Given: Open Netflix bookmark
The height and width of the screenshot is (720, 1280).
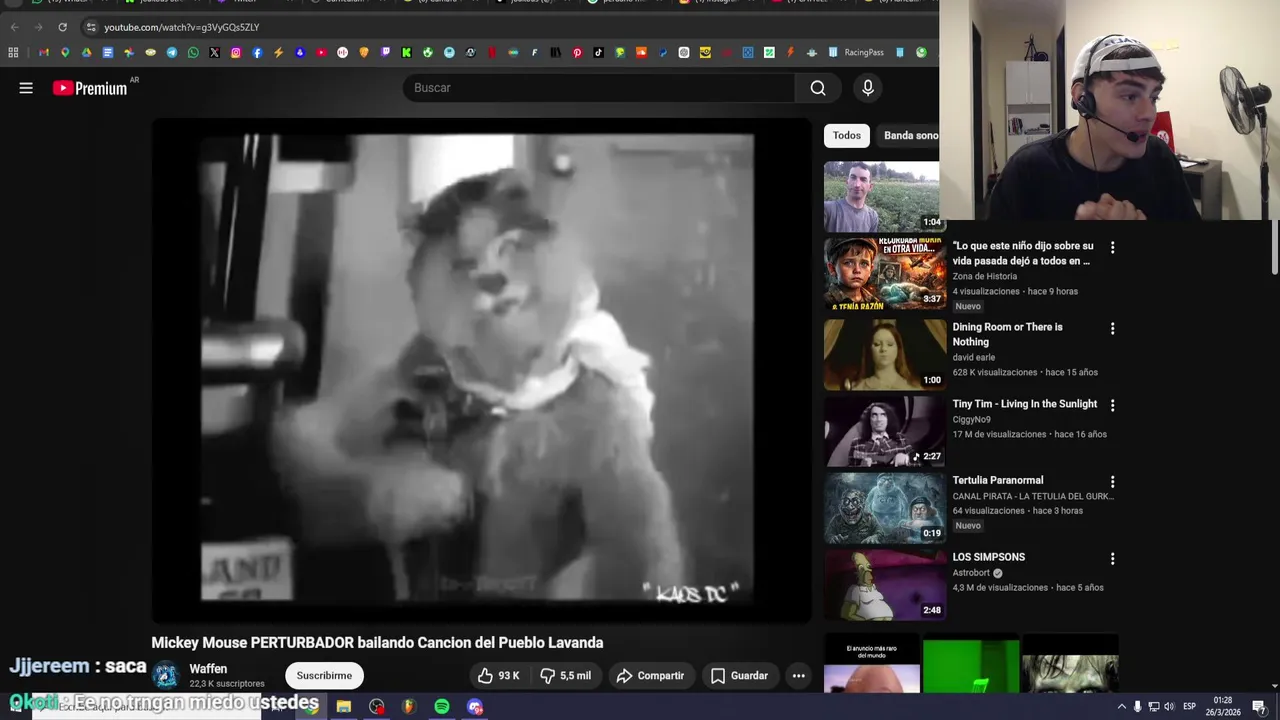Looking at the screenshot, I should pos(492,52).
